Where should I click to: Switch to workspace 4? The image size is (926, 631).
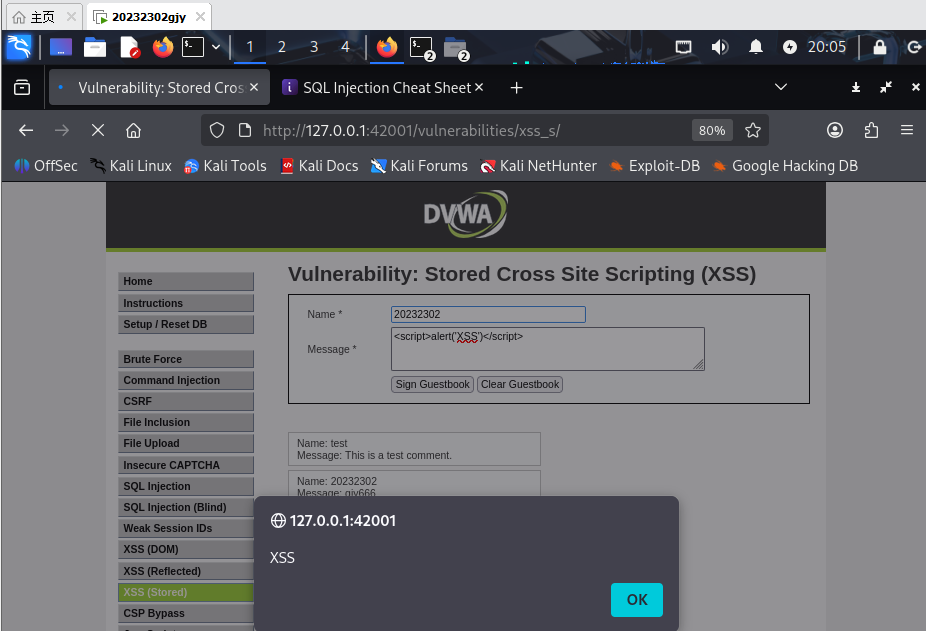click(345, 47)
